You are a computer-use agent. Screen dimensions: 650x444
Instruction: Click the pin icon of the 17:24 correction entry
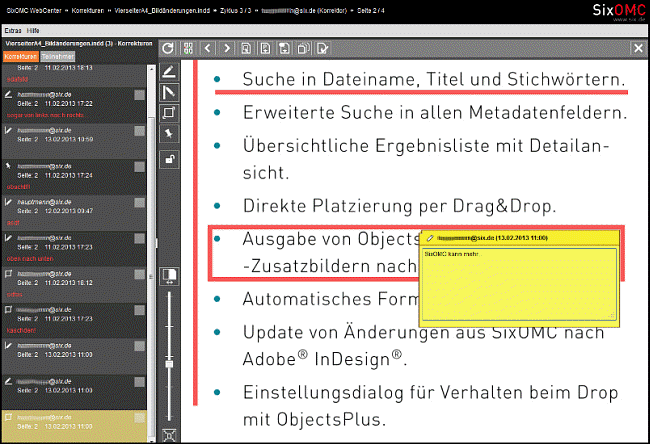click(8, 166)
